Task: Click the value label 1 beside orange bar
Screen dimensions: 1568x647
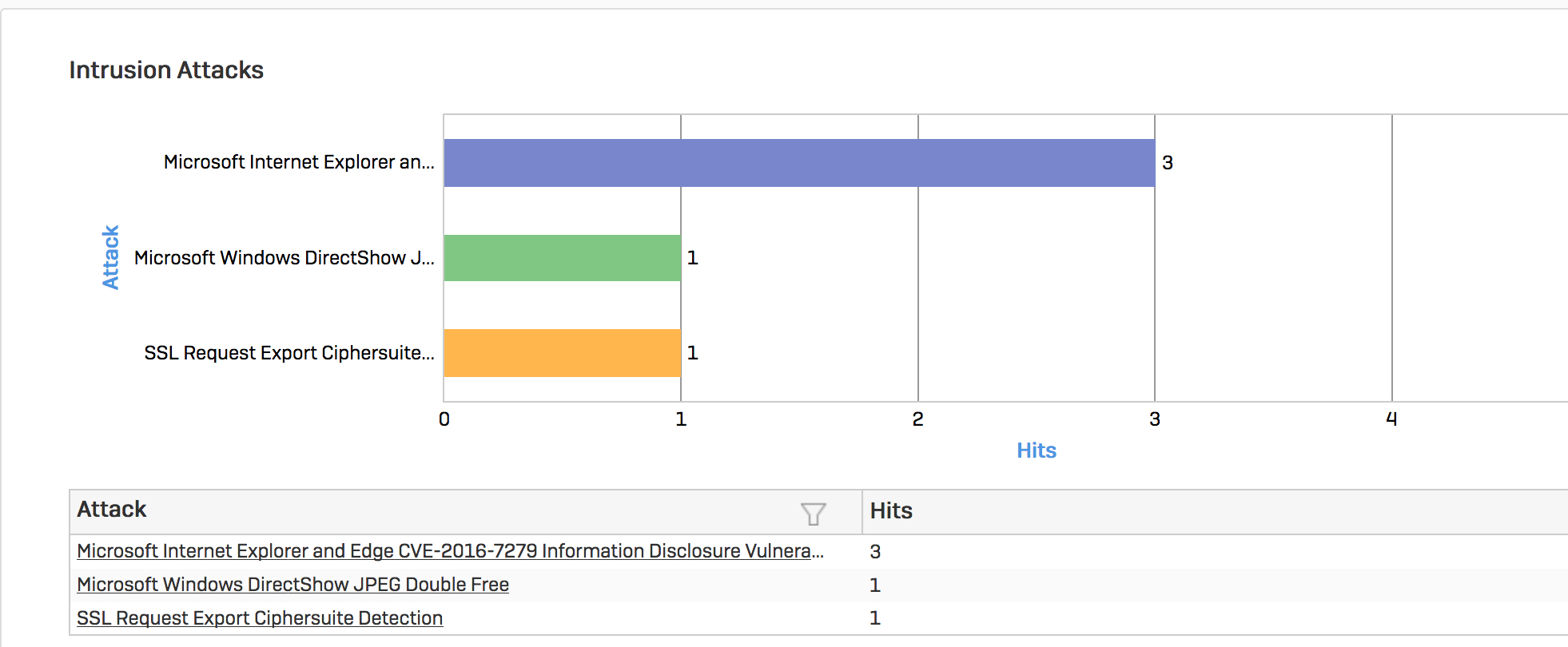Action: 693,353
